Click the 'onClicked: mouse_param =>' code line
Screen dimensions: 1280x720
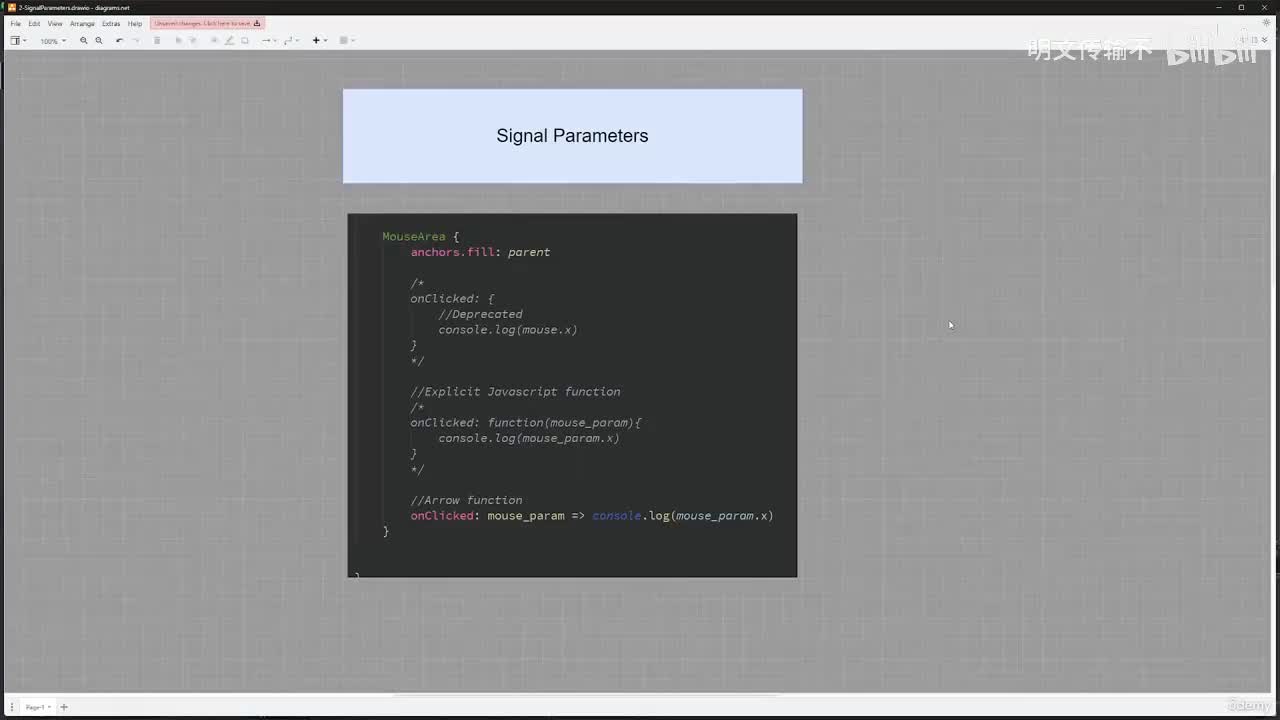pos(592,516)
